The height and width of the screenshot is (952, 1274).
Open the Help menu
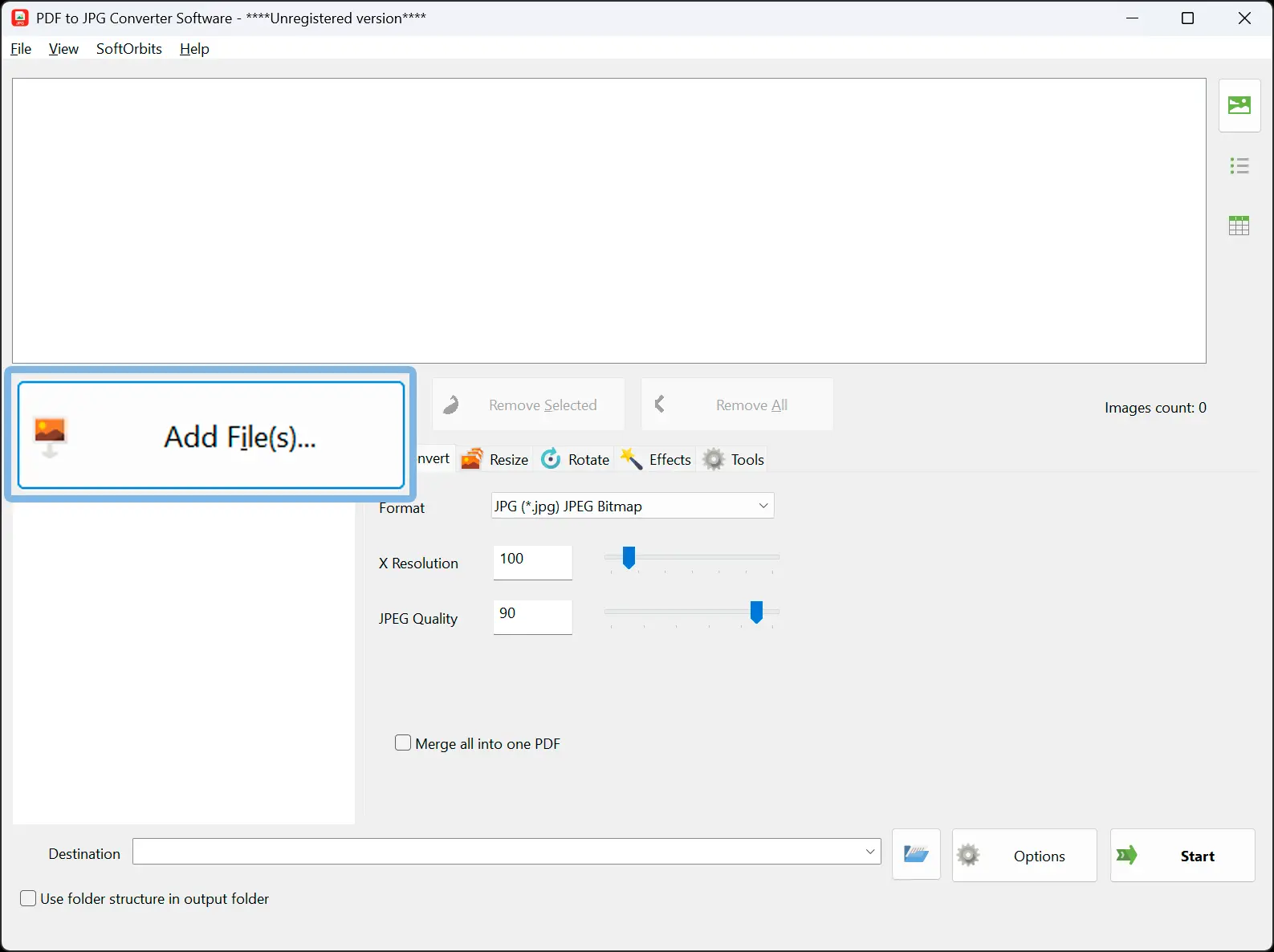194,49
